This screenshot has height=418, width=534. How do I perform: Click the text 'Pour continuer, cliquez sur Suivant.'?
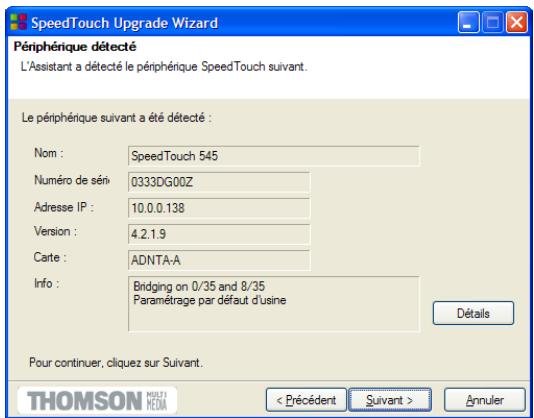(x=116, y=362)
